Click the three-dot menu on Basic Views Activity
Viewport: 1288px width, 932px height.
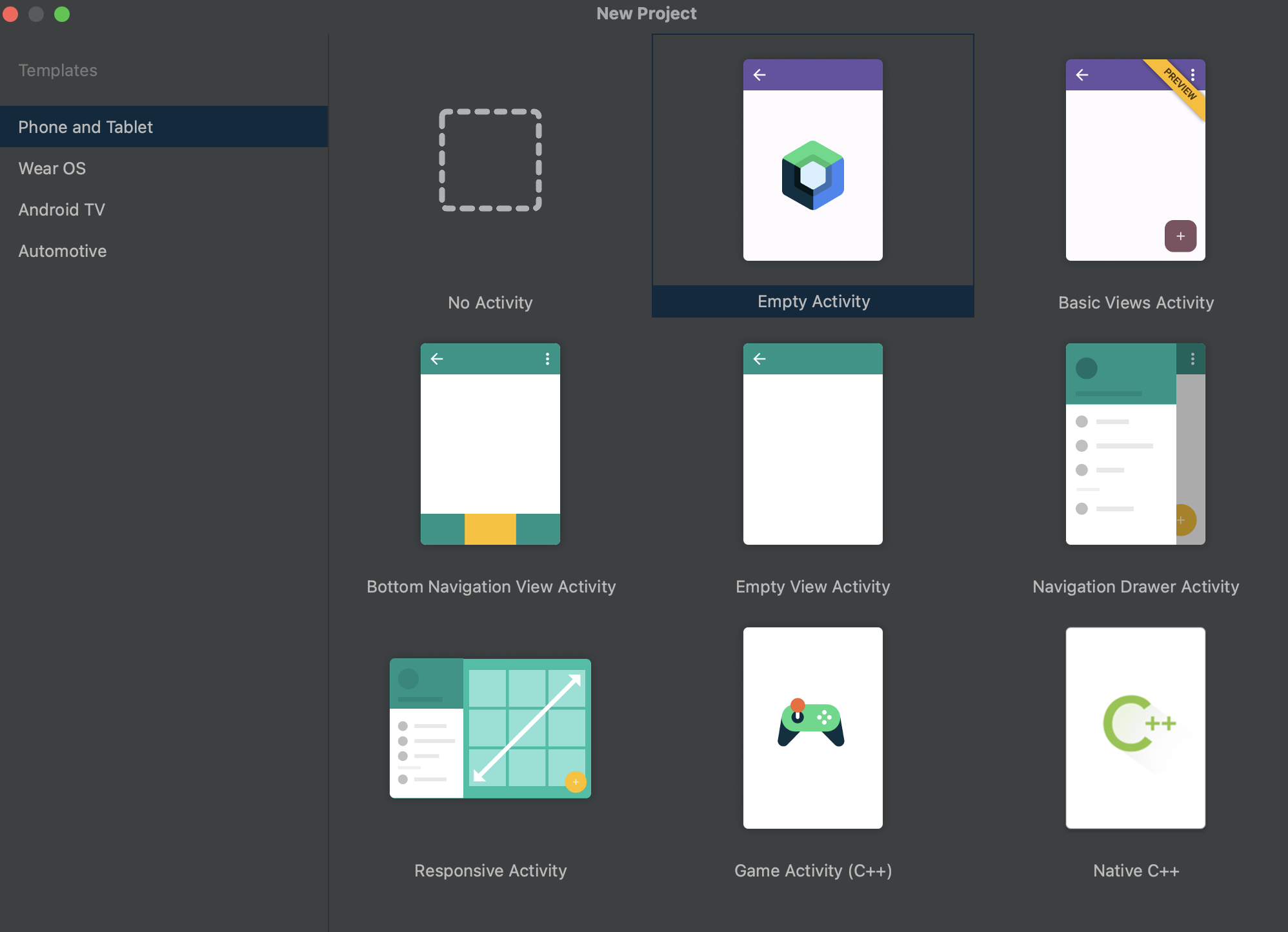click(x=1193, y=74)
